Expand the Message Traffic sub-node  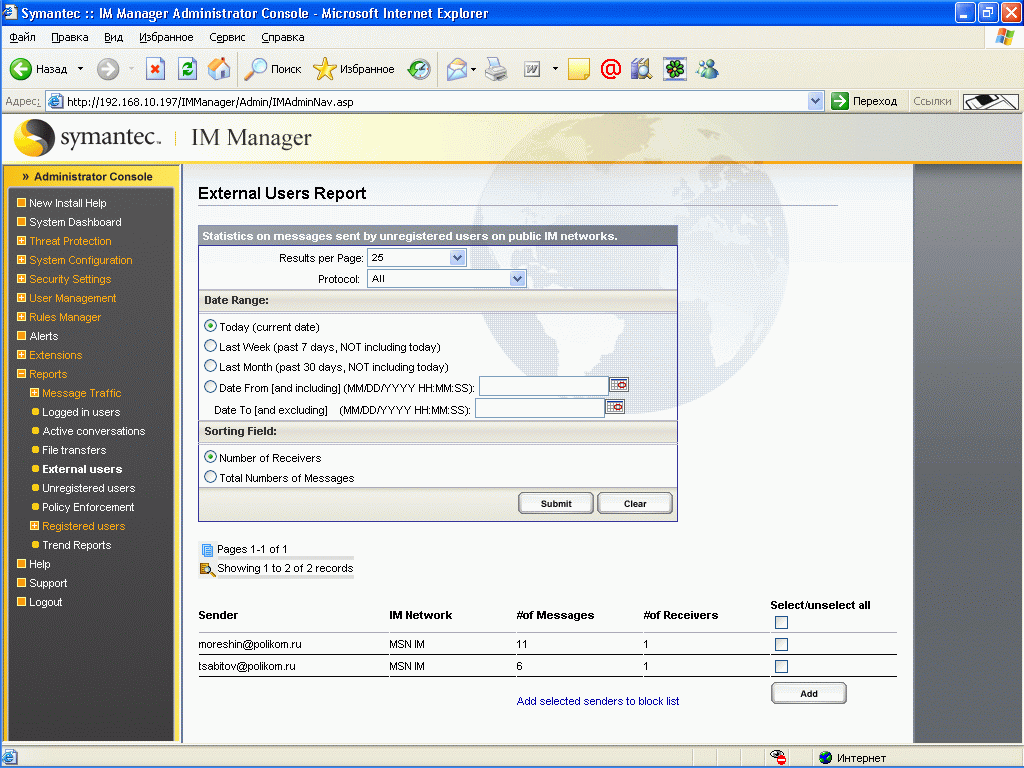[x=35, y=392]
